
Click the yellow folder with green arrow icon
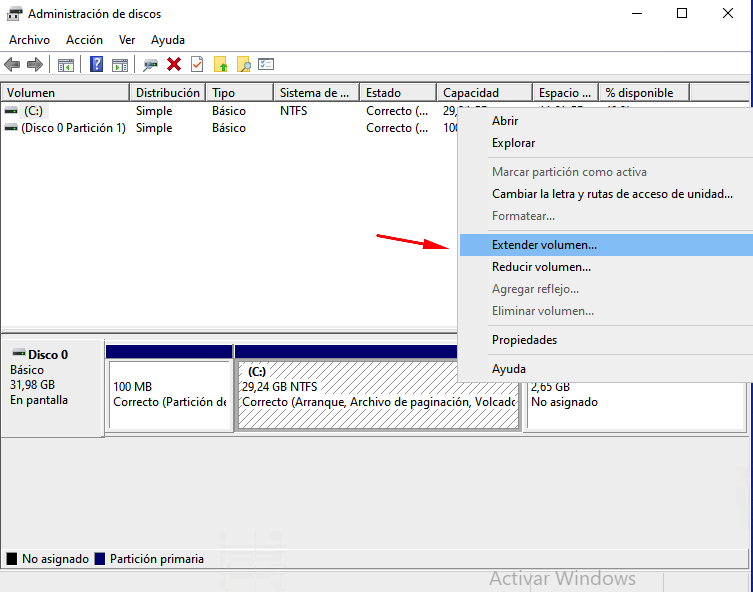[220, 64]
